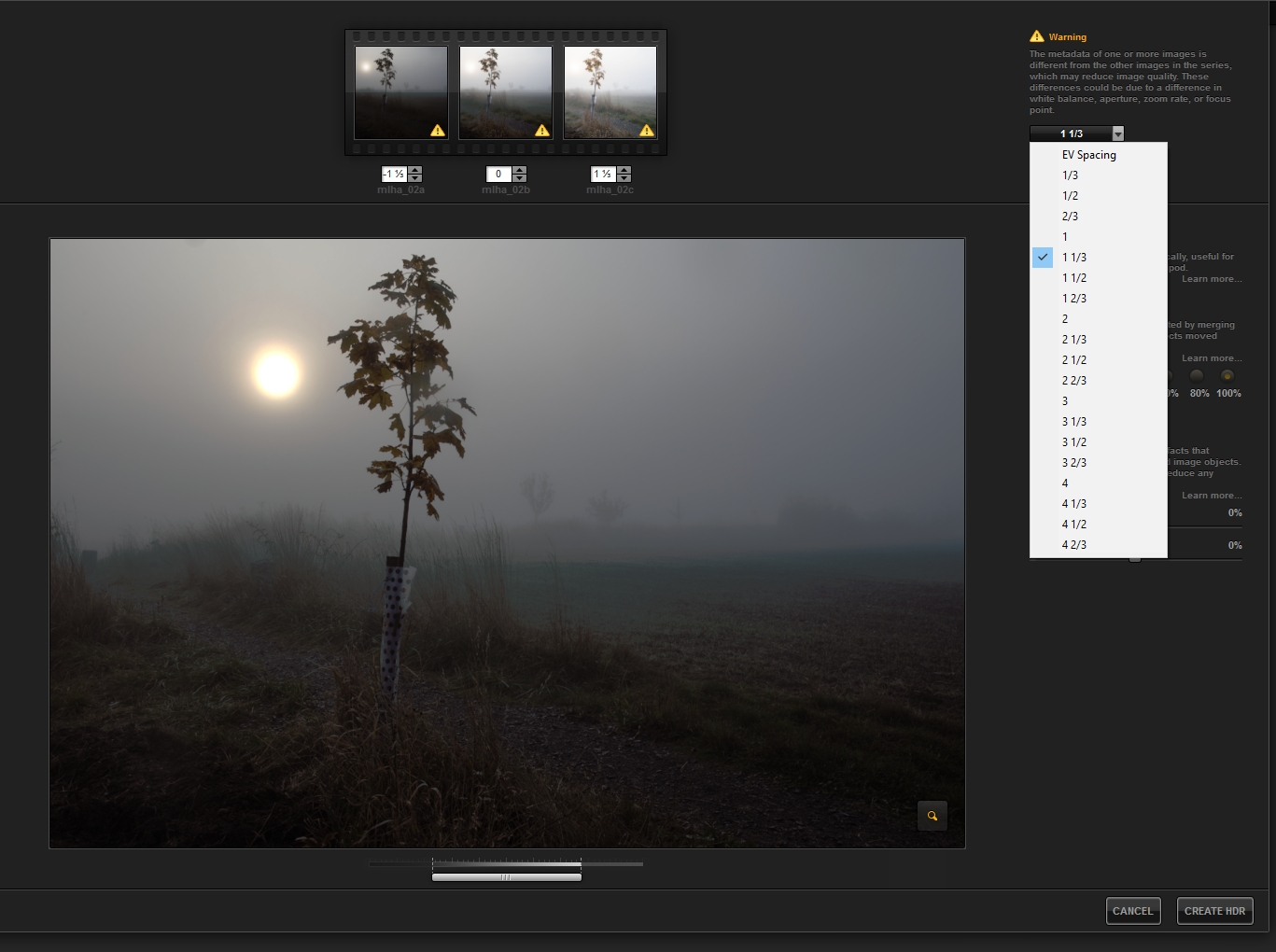Decrease exposure value for mlha_02b

520,178
